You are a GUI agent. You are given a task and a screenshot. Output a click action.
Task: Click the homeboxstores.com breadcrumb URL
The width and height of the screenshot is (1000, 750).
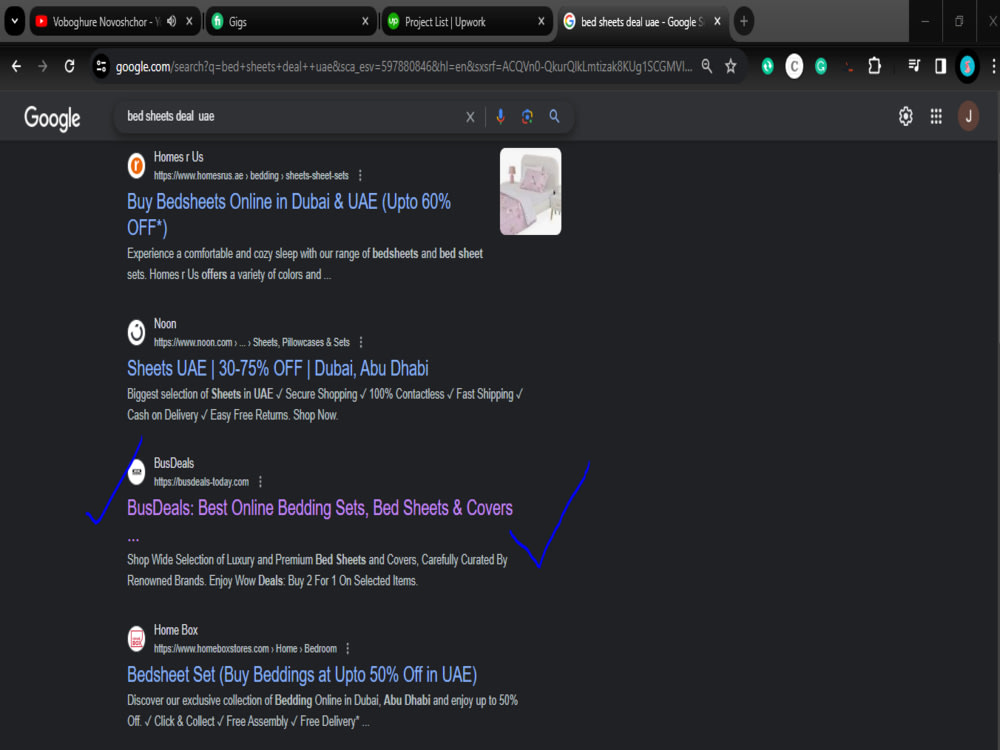pyautogui.click(x=245, y=649)
